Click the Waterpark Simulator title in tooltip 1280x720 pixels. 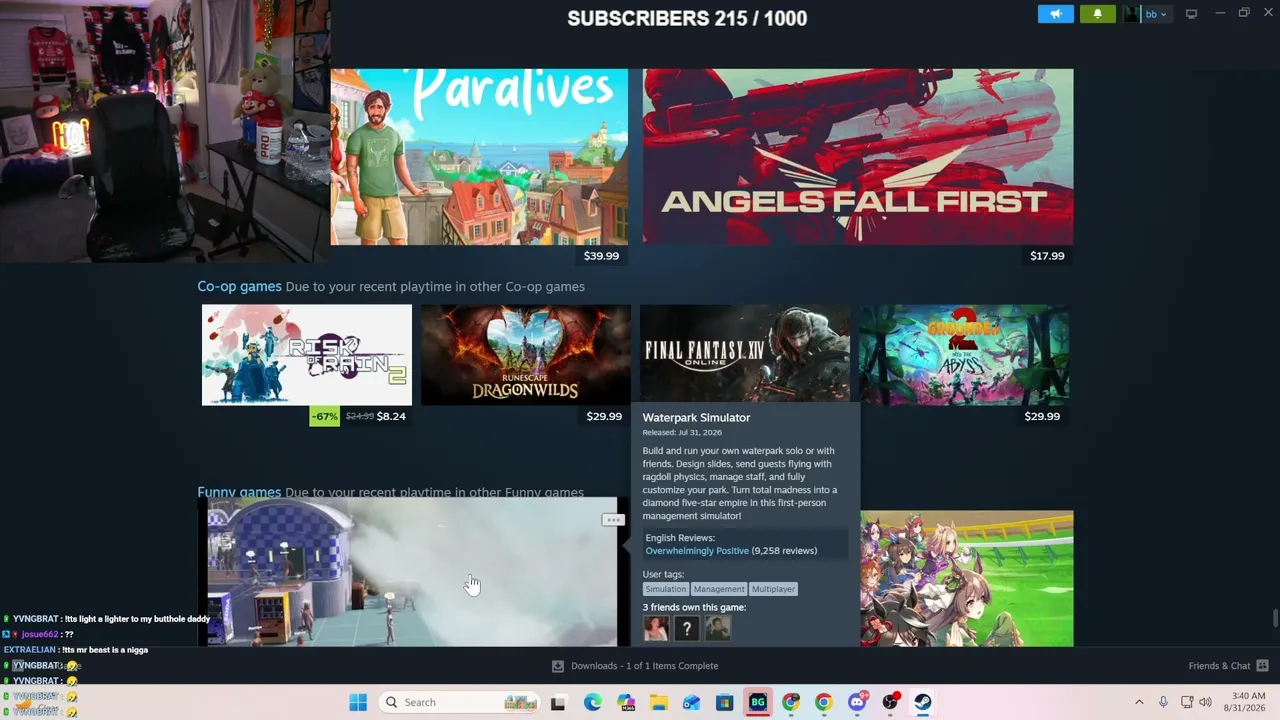696,417
